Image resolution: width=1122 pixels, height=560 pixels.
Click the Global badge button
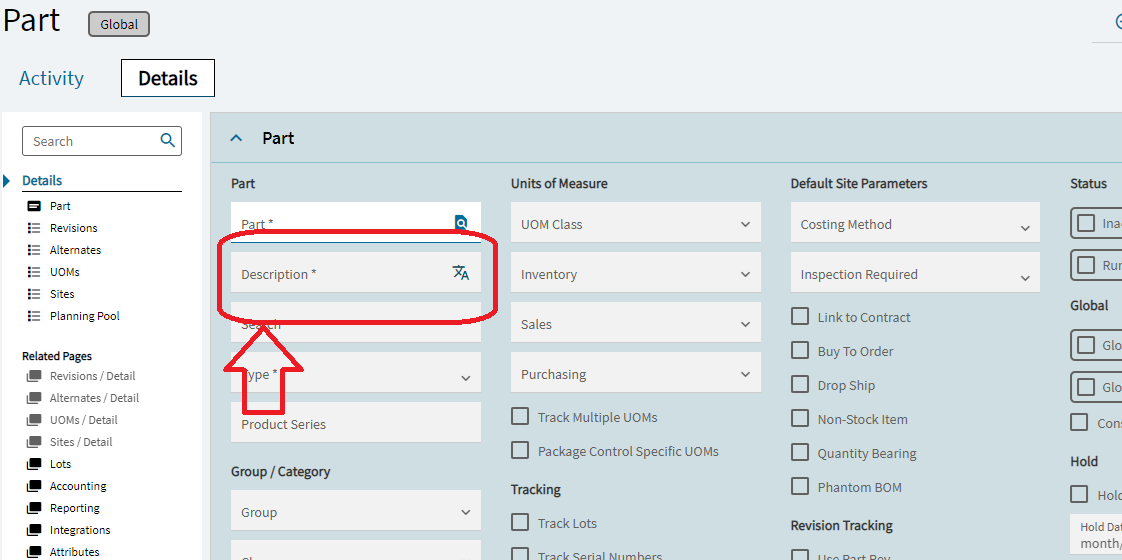[x=119, y=24]
